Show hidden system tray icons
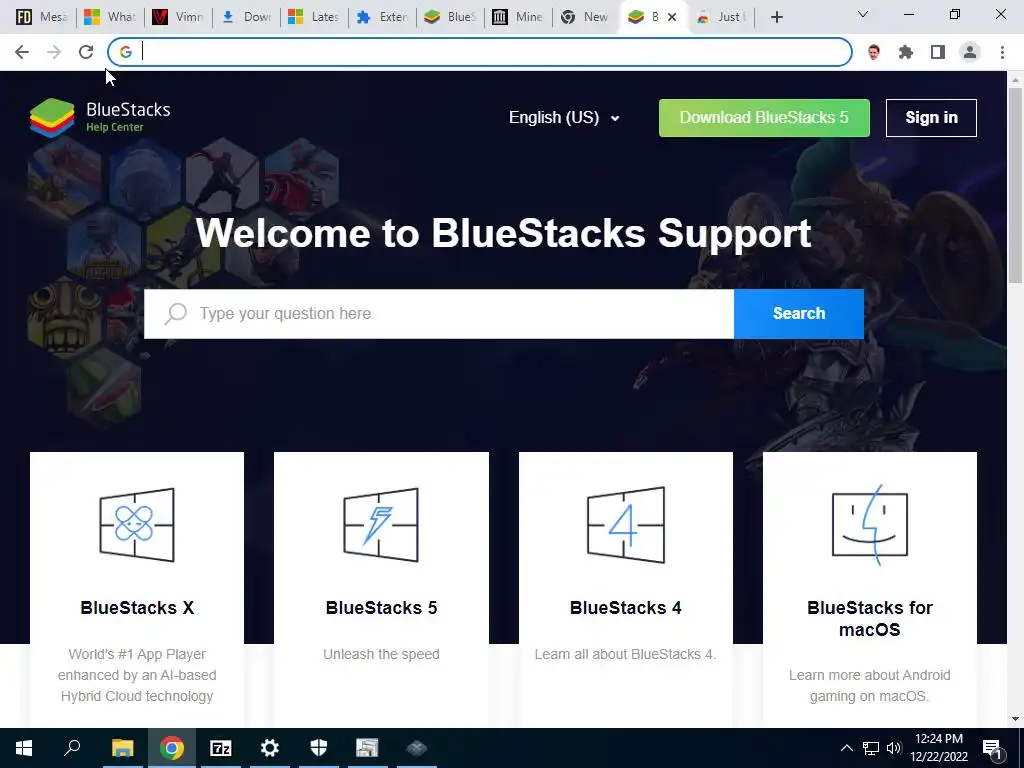The image size is (1024, 768). (846, 748)
